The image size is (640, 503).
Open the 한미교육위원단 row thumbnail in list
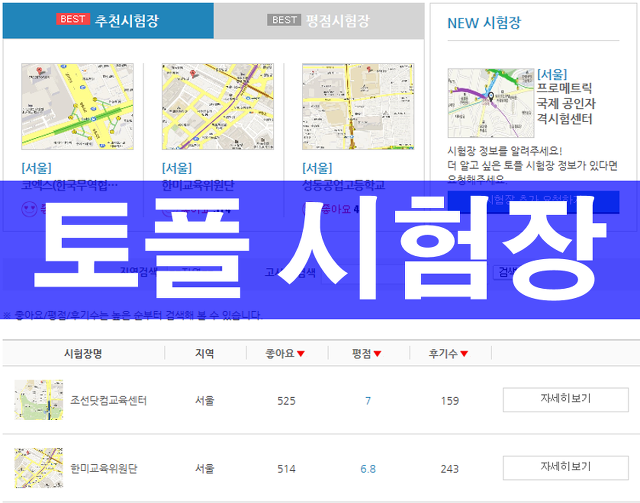[x=39, y=468]
